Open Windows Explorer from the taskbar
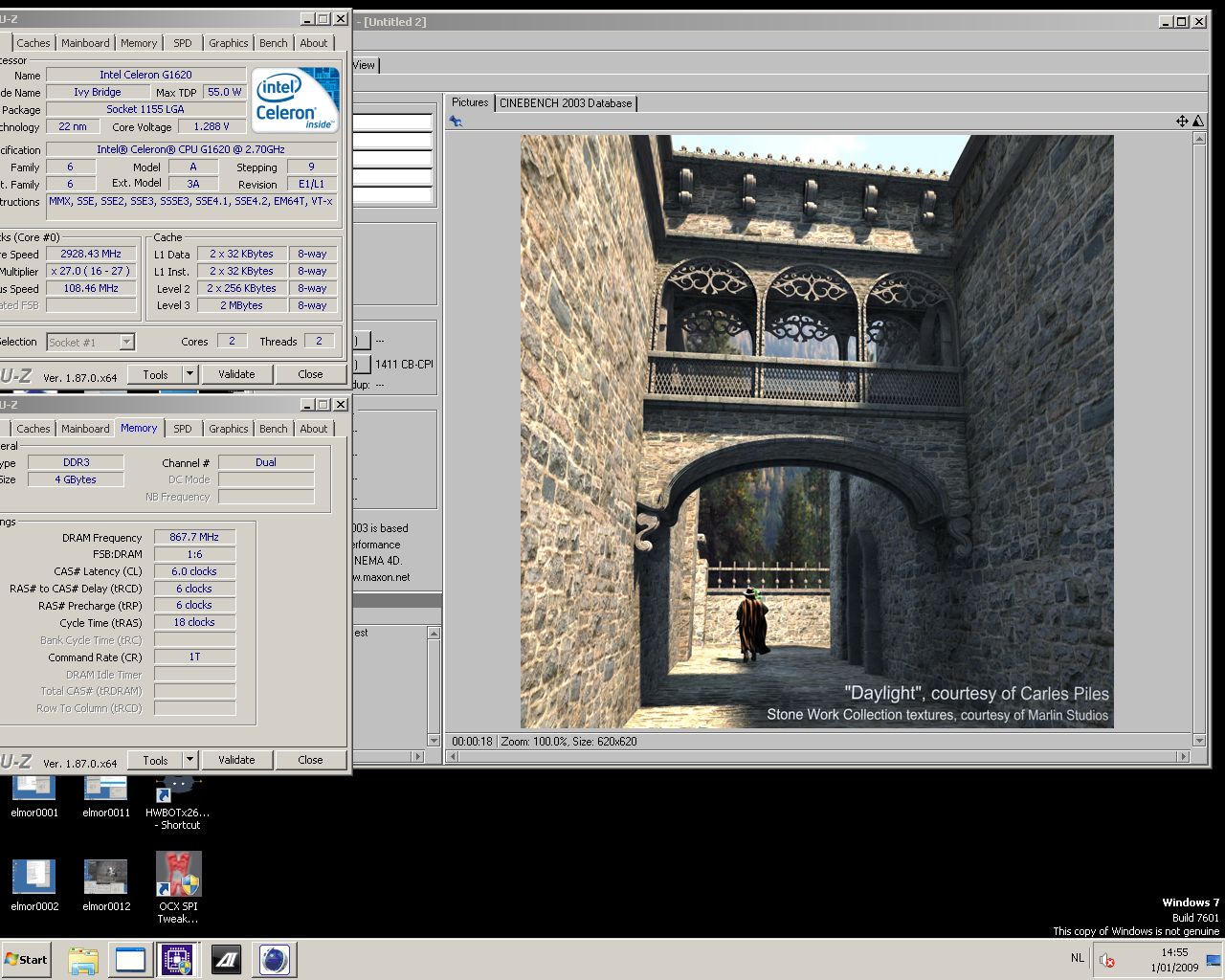 click(83, 960)
